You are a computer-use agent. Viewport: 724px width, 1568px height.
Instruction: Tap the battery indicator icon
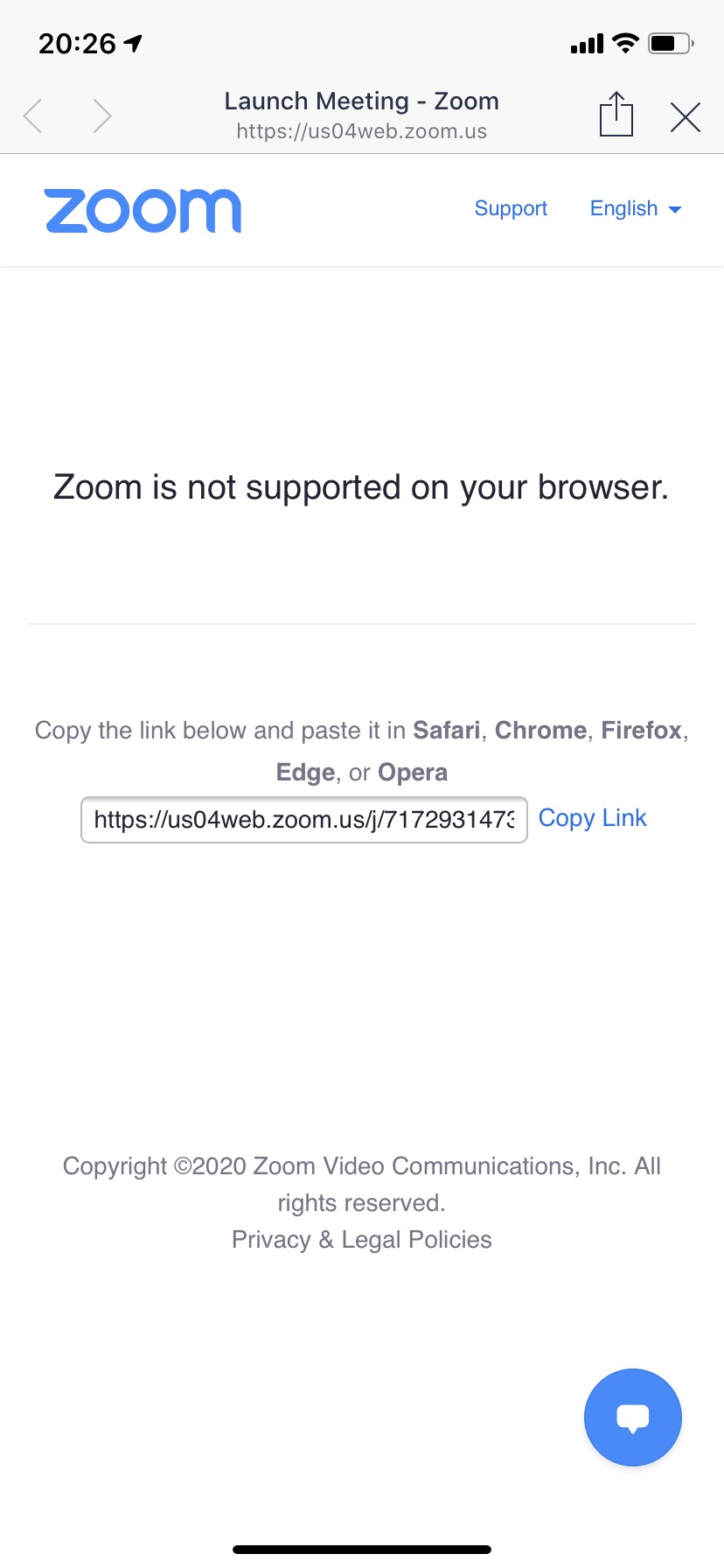click(x=670, y=43)
